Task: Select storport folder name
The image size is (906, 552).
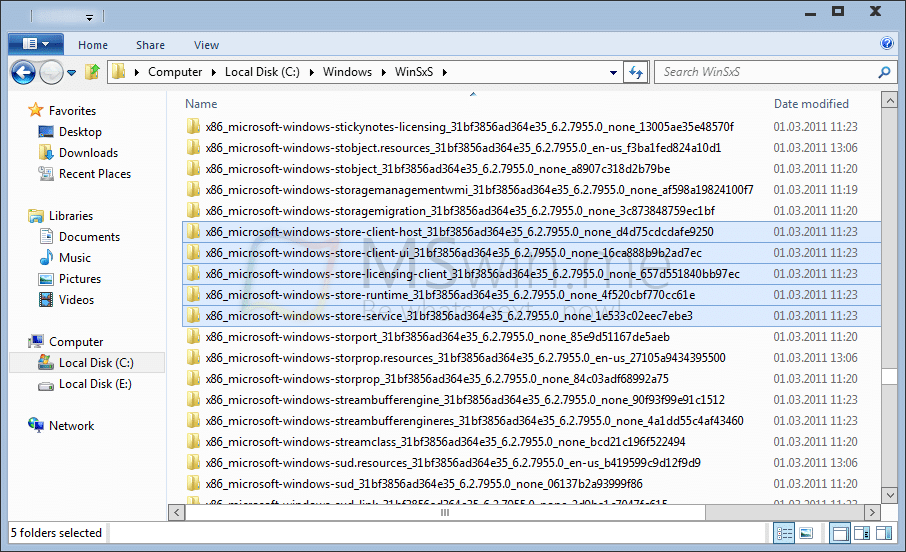Action: point(437,336)
